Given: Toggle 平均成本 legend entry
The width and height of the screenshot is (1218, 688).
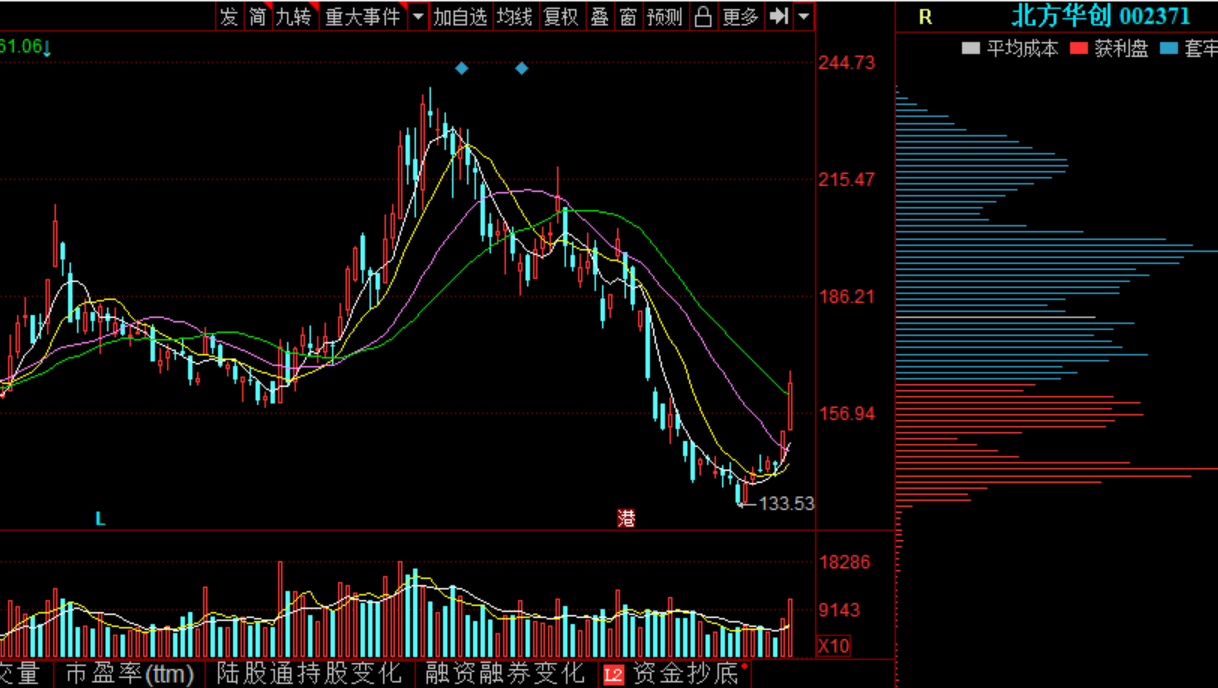Looking at the screenshot, I should [1010, 48].
